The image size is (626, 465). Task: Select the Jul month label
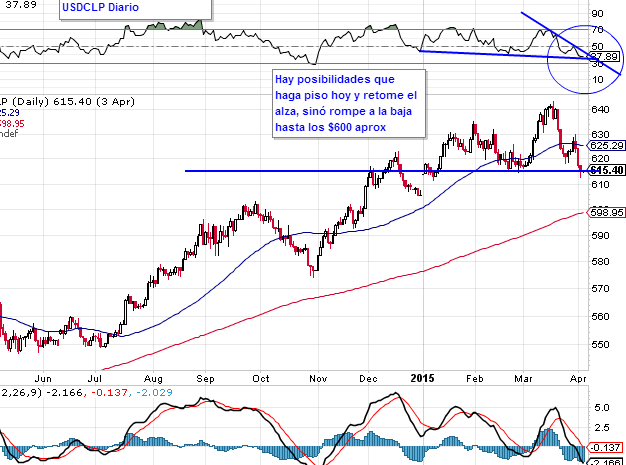pyautogui.click(x=94, y=378)
